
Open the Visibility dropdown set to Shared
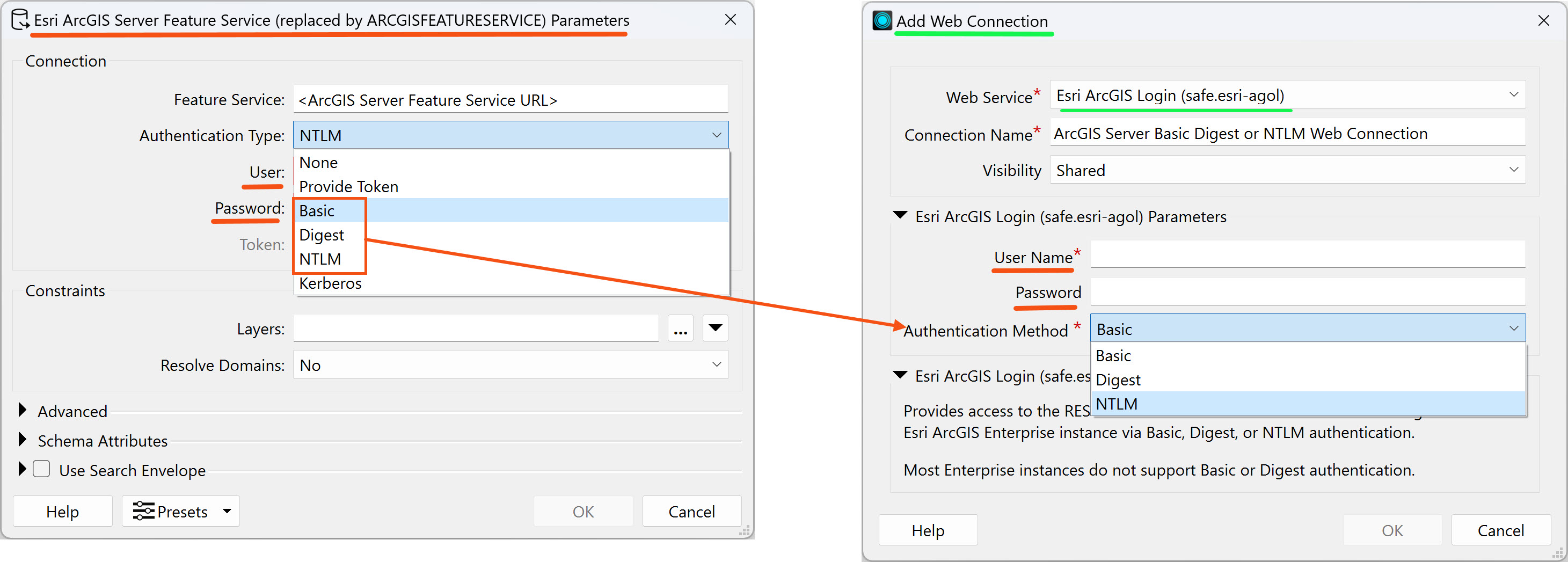1287,171
